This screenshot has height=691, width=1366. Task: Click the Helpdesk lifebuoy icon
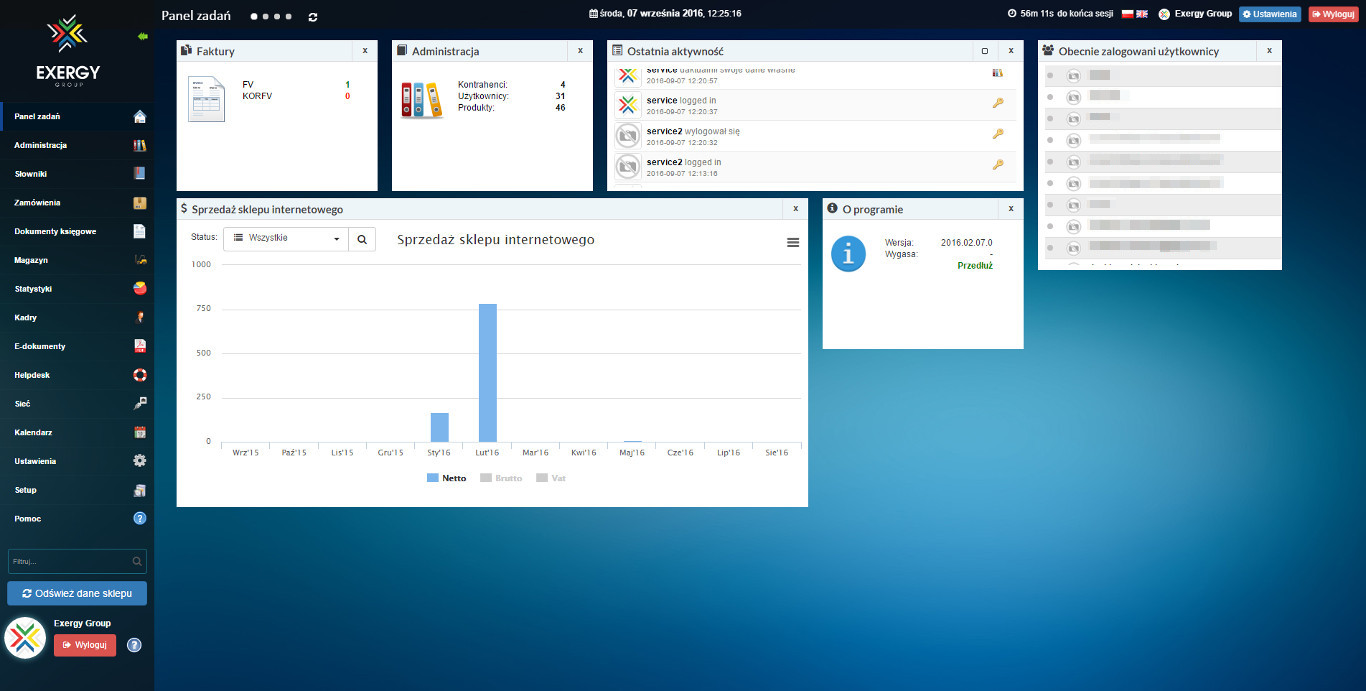coord(140,375)
